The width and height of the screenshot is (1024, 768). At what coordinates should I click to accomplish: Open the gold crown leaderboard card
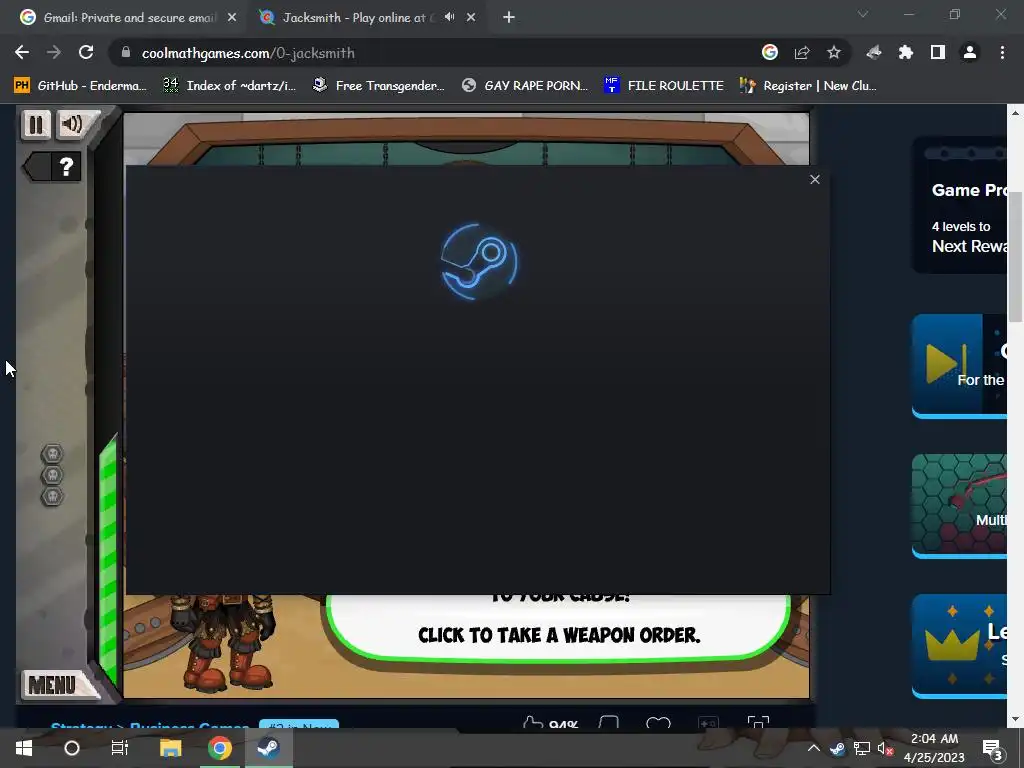[x=959, y=645]
